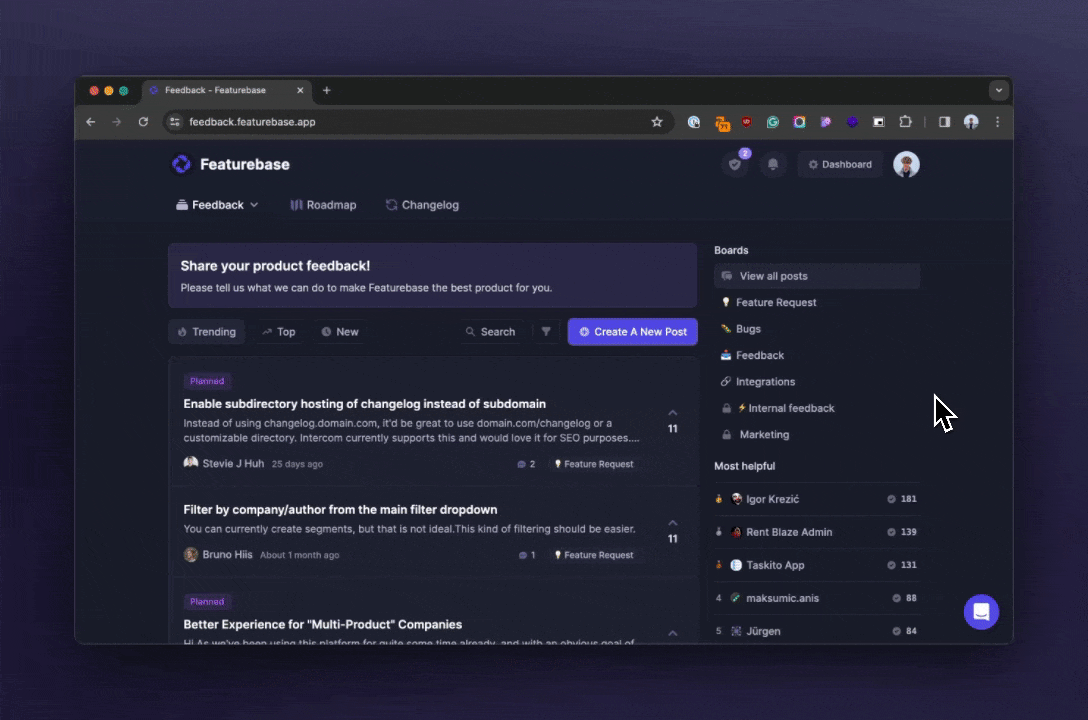Click the Grammarly extension icon
Screen dimensions: 1088x720
pyautogui.click(x=772, y=122)
